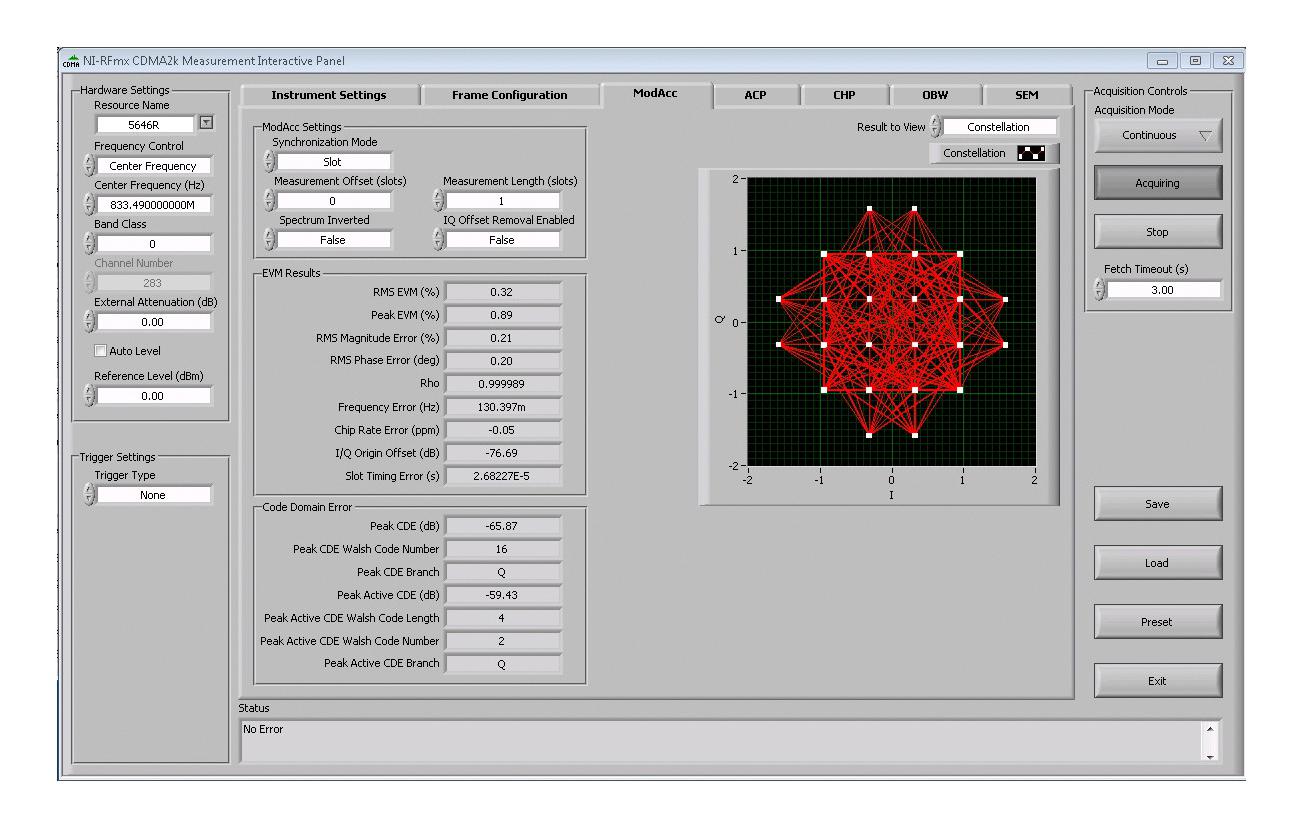The height and width of the screenshot is (828, 1294).
Task: Click the External Attenuation stepper arrows
Action: pyautogui.click(x=89, y=322)
